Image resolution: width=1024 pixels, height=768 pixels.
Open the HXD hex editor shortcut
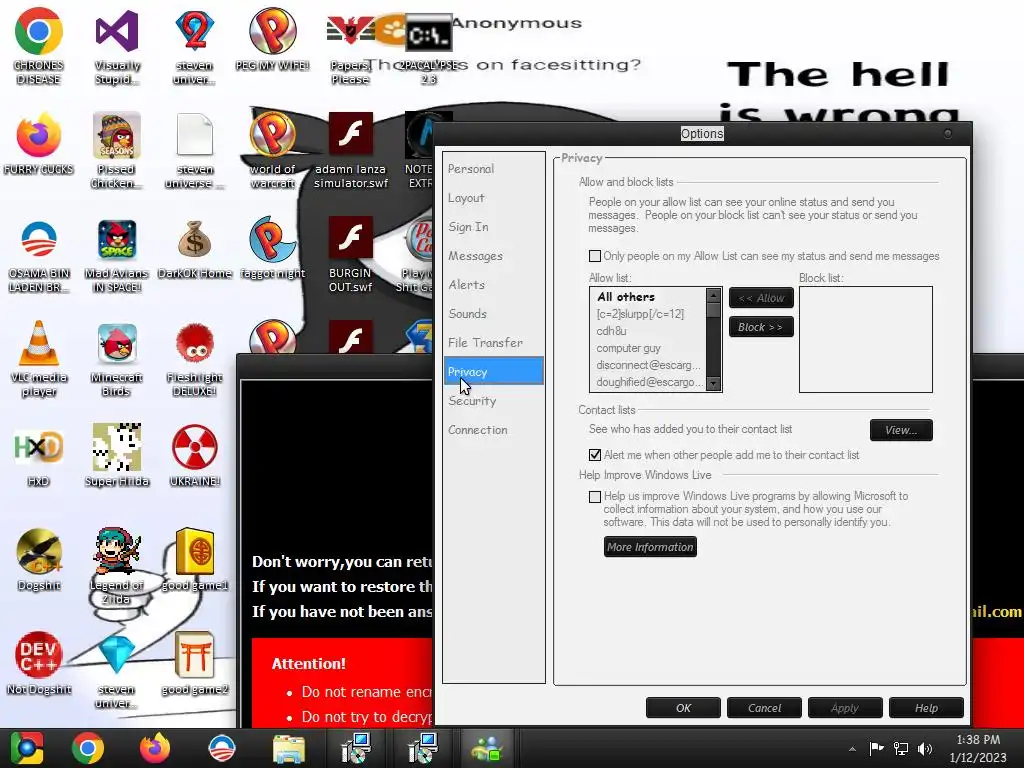point(39,457)
